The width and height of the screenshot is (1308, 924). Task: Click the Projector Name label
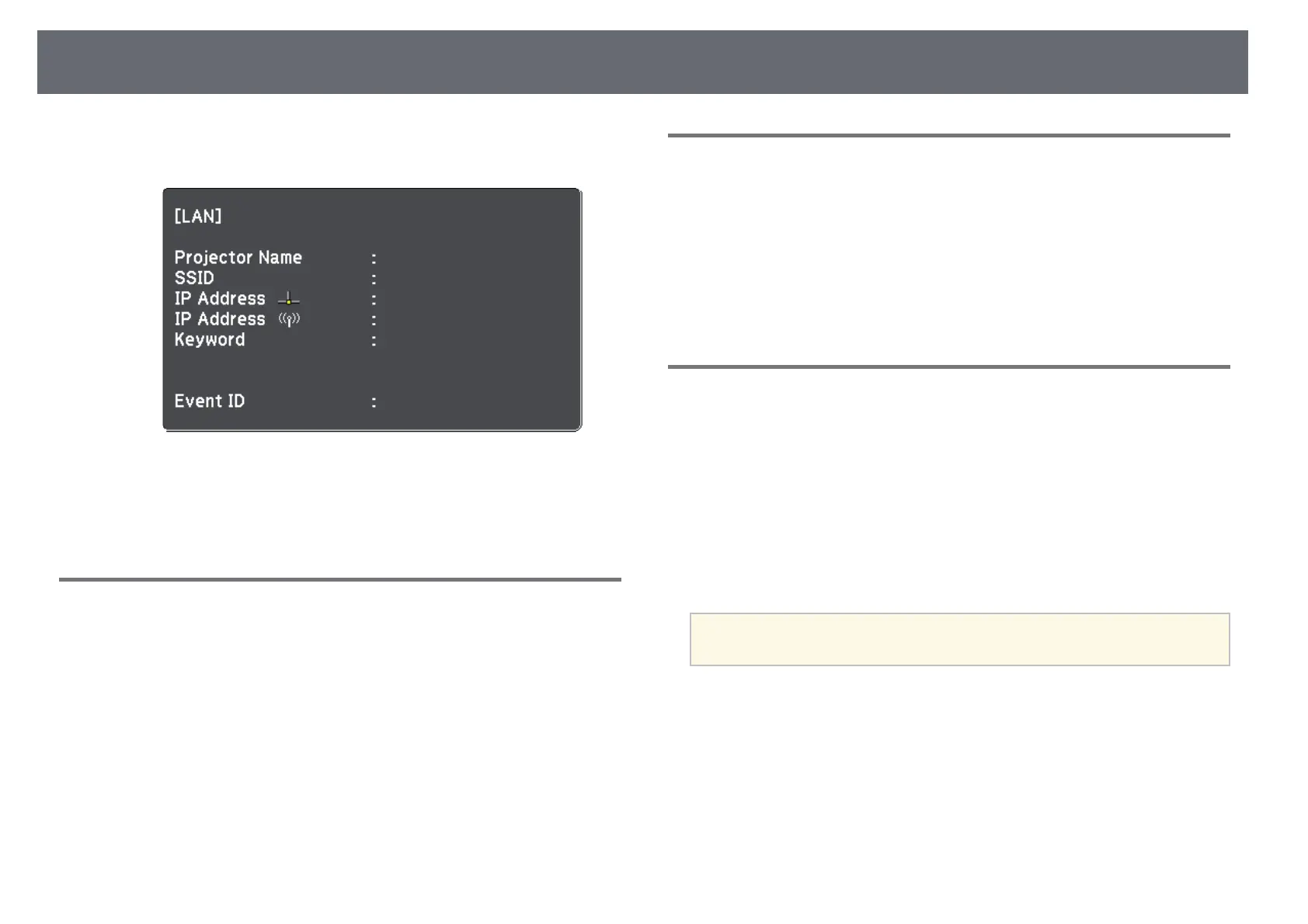pyautogui.click(x=238, y=258)
